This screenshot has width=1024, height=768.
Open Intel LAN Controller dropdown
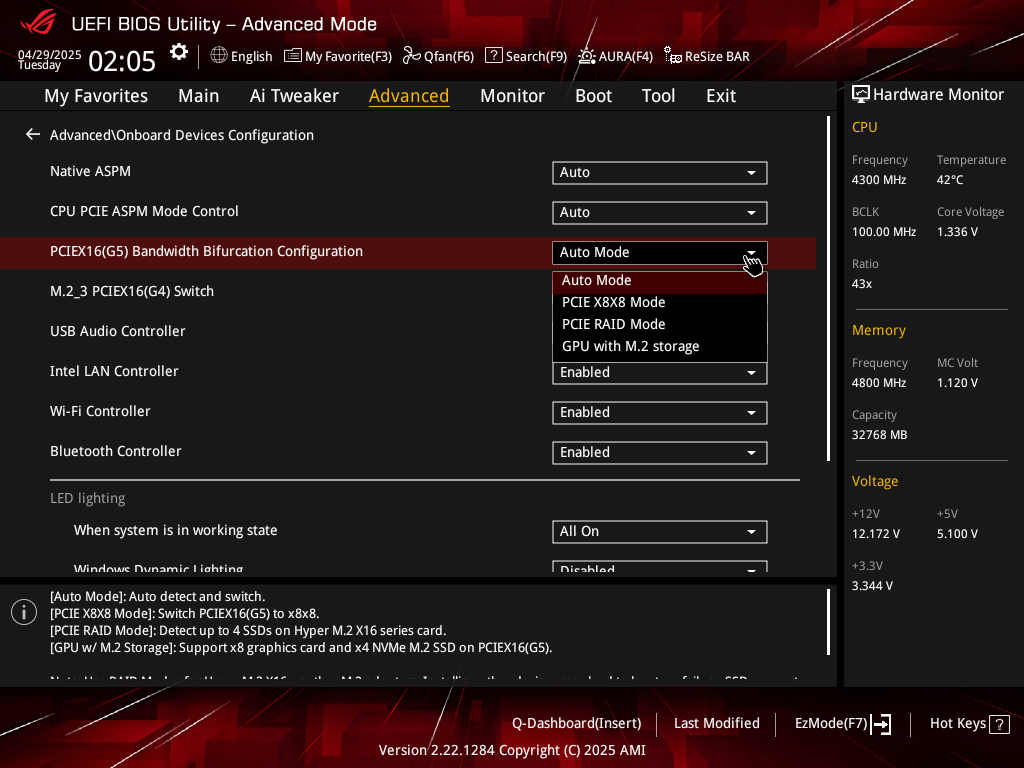tap(660, 373)
